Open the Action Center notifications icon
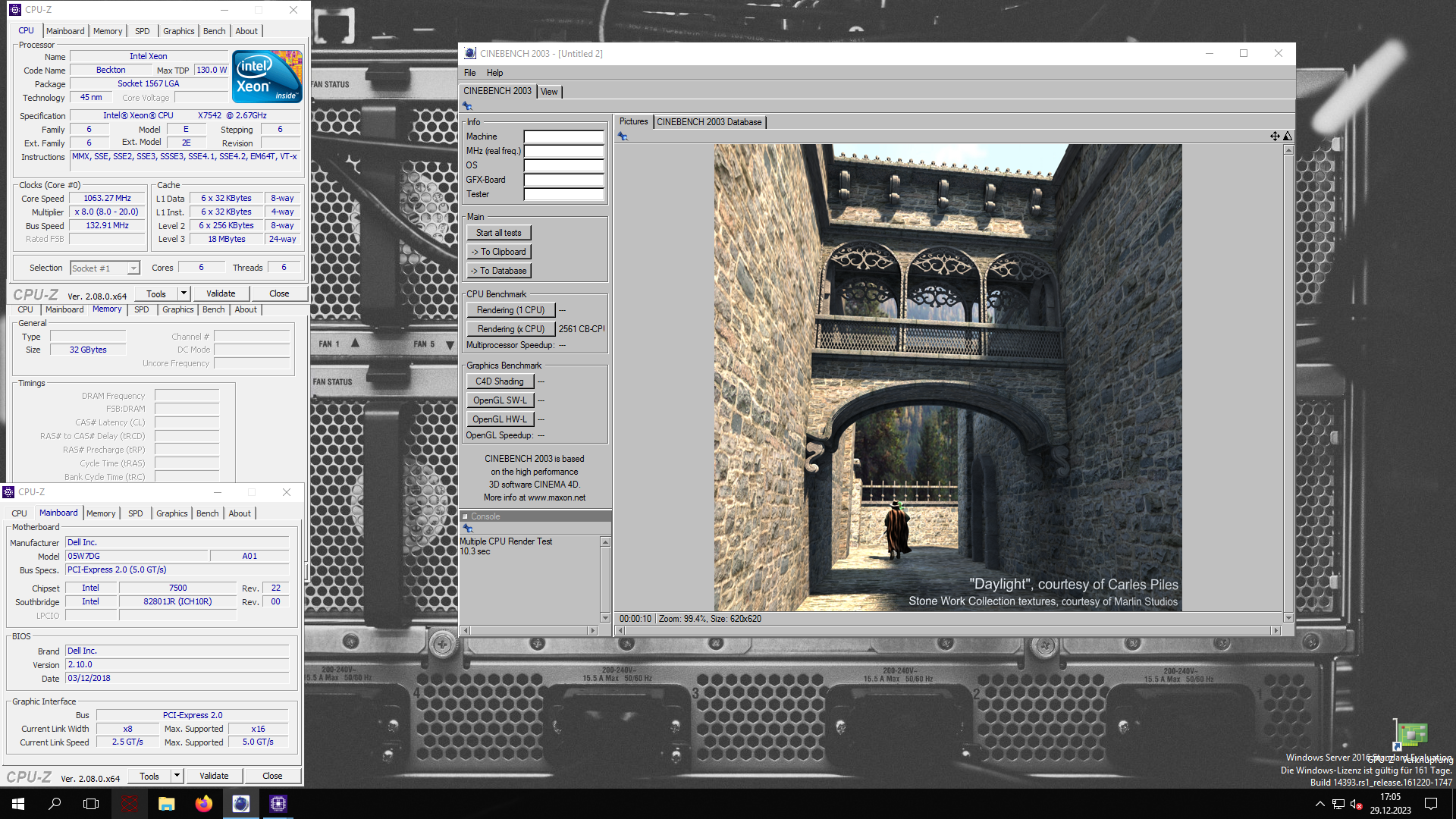The image size is (1456, 819). tap(1431, 804)
